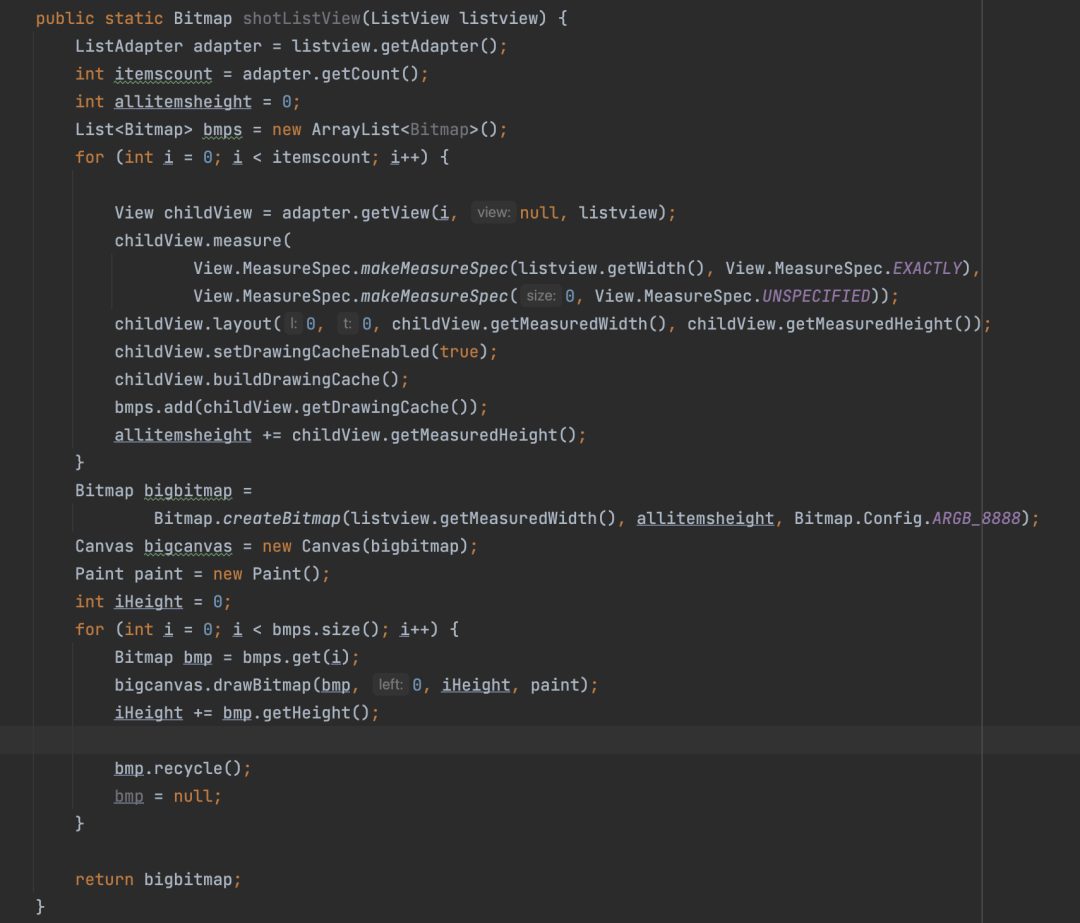Click the static keyword
The height and width of the screenshot is (923, 1080).
click(x=134, y=19)
